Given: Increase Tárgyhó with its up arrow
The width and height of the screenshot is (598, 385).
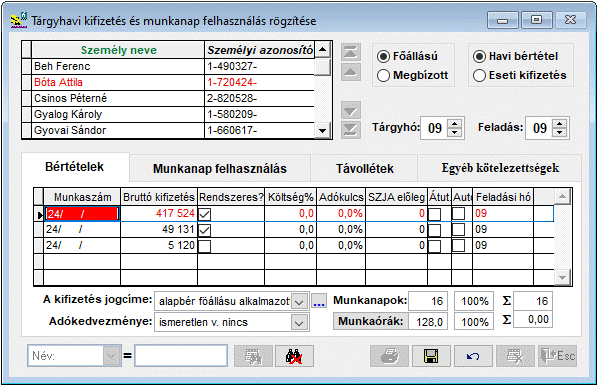Looking at the screenshot, I should point(455,124).
